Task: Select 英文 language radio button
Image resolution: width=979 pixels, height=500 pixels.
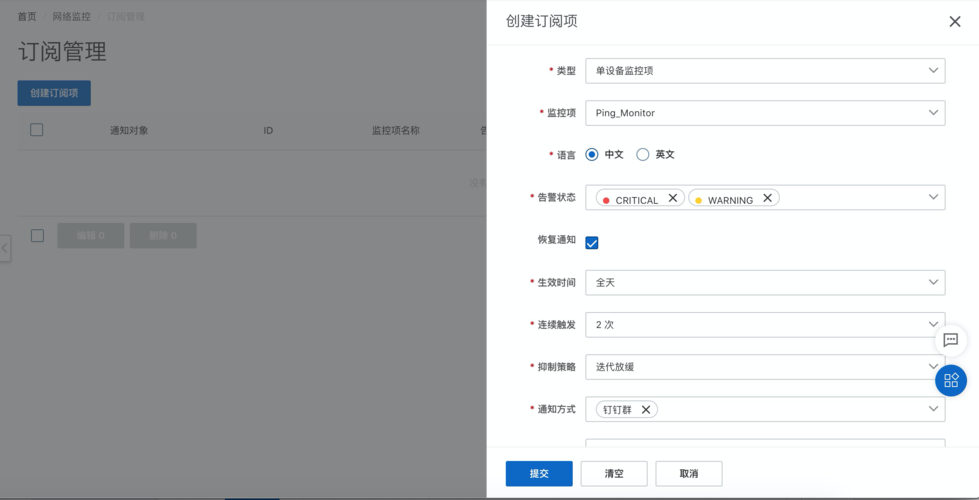Action: point(643,155)
